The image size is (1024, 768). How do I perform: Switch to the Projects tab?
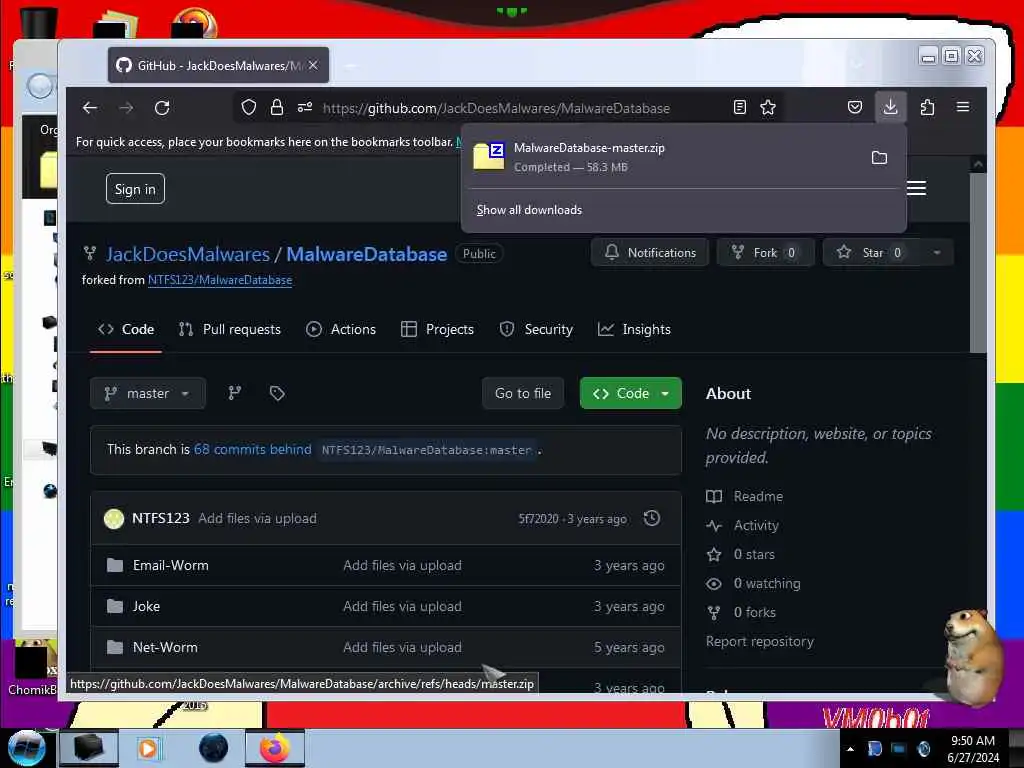438,329
